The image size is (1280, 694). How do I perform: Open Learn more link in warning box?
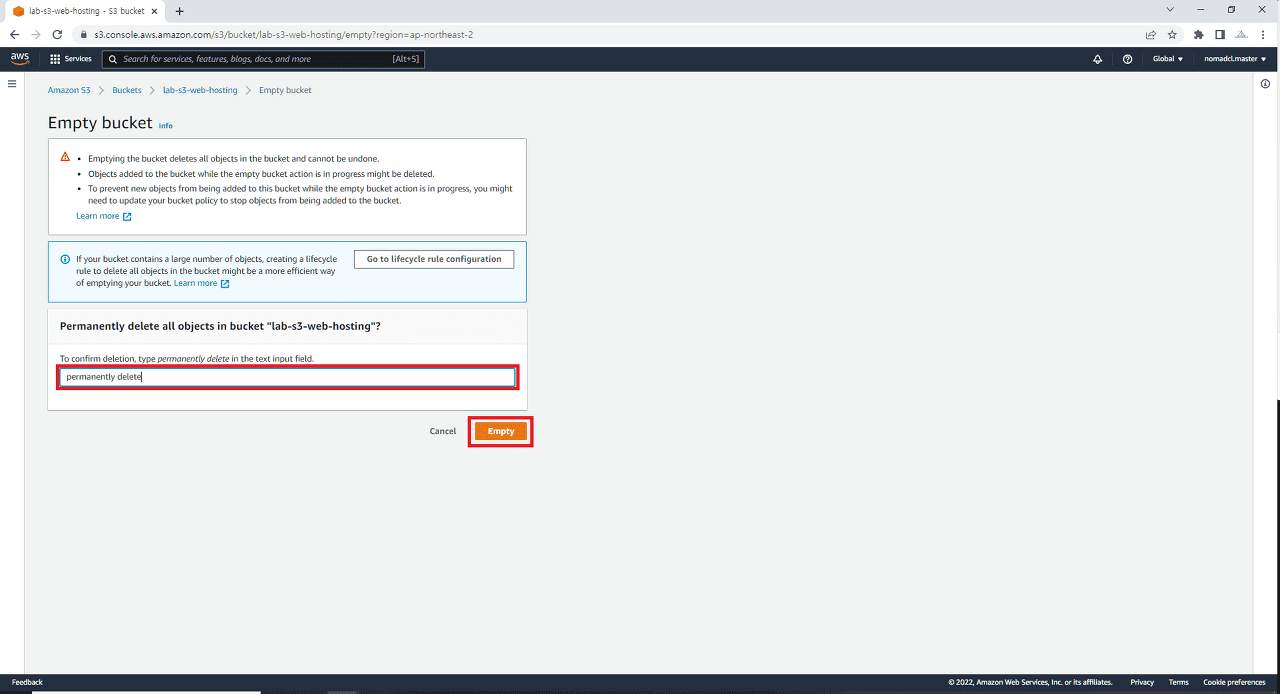[104, 216]
